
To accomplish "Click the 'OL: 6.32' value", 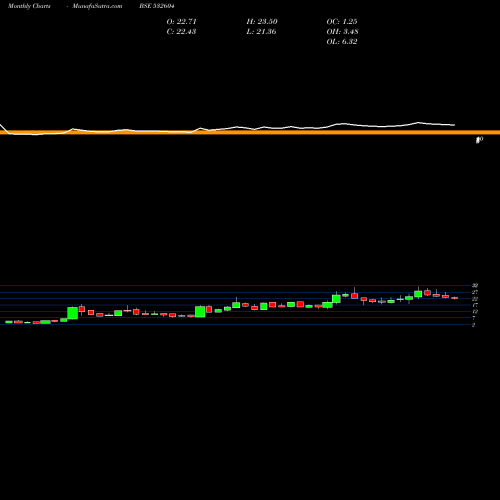I will [342, 41].
